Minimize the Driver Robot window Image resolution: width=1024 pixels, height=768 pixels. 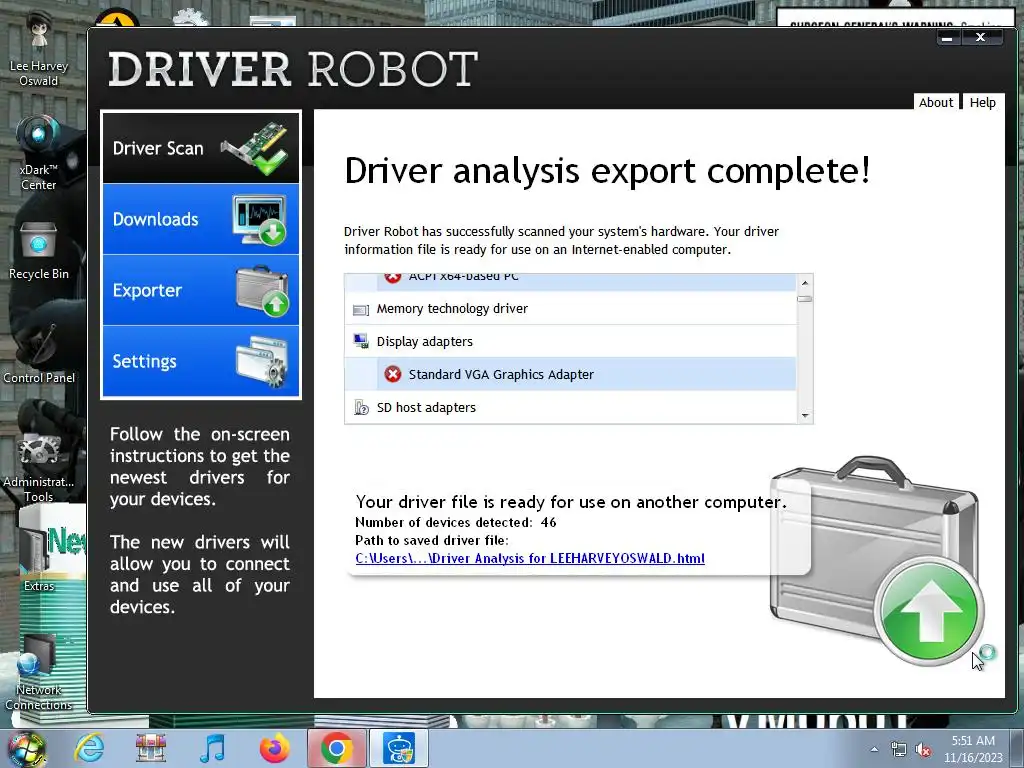click(948, 38)
